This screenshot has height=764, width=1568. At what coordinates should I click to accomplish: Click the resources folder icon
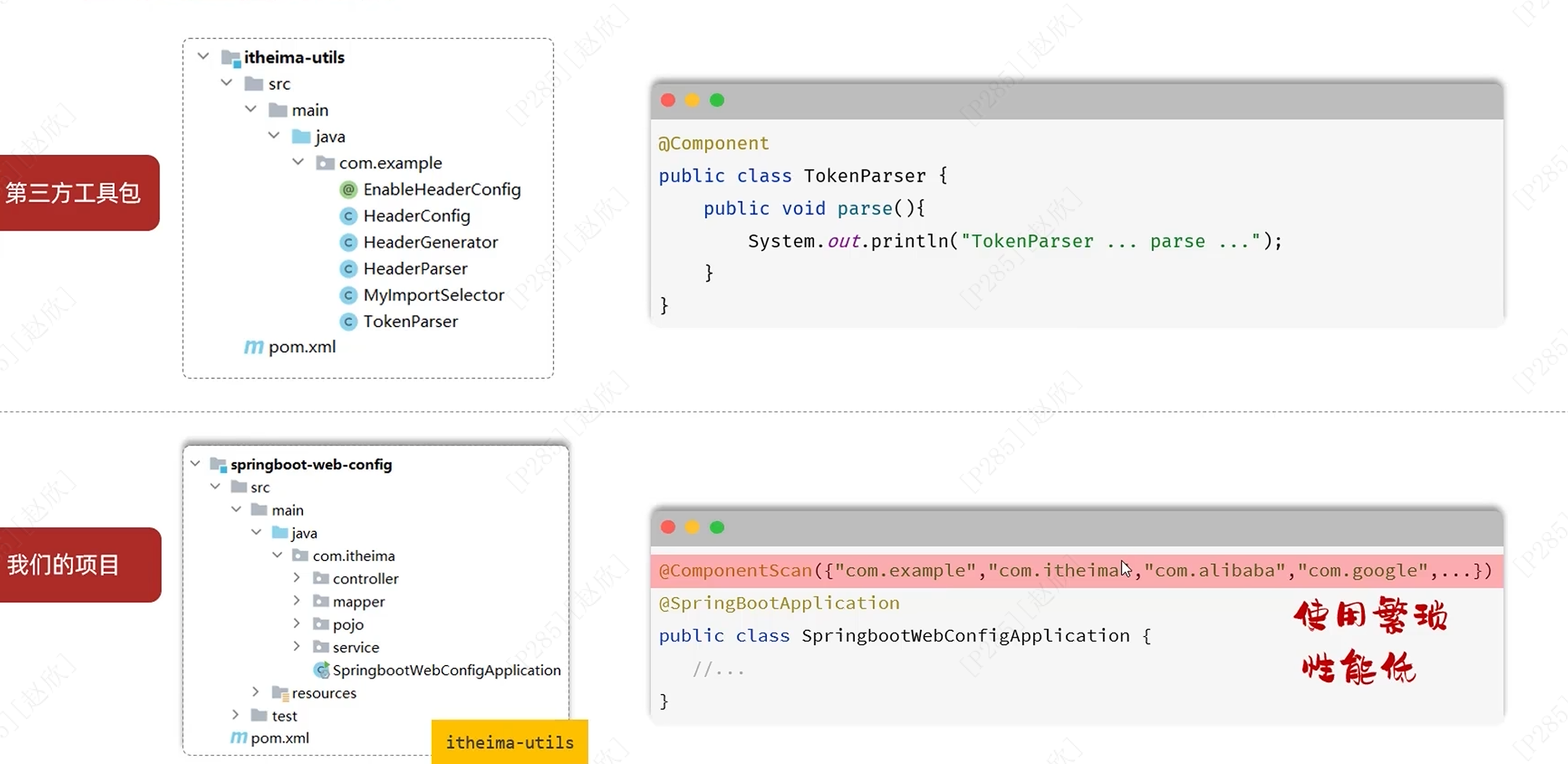coord(280,693)
